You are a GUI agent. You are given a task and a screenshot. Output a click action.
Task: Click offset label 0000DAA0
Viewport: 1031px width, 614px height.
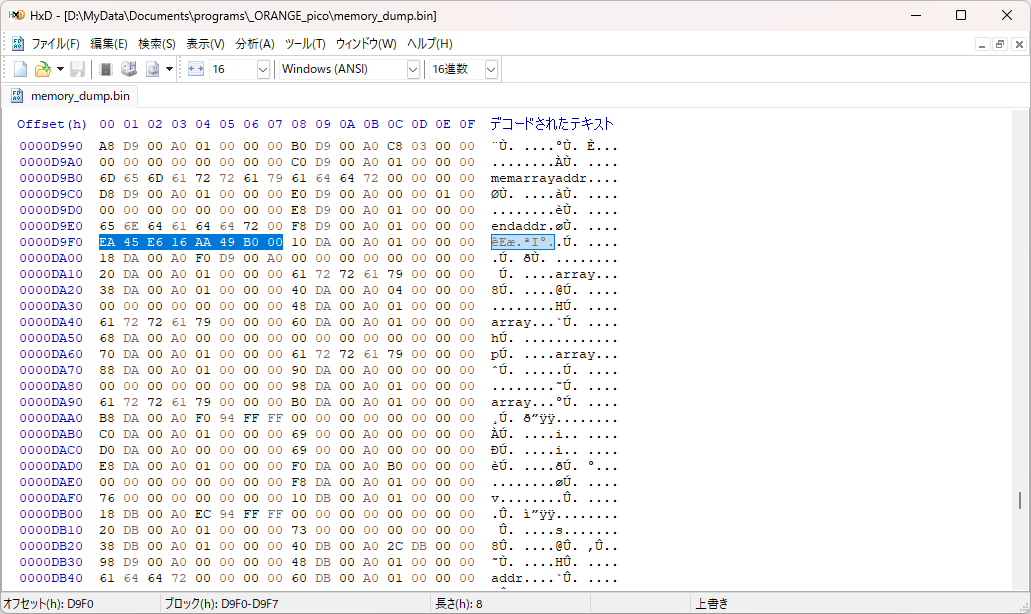point(51,418)
